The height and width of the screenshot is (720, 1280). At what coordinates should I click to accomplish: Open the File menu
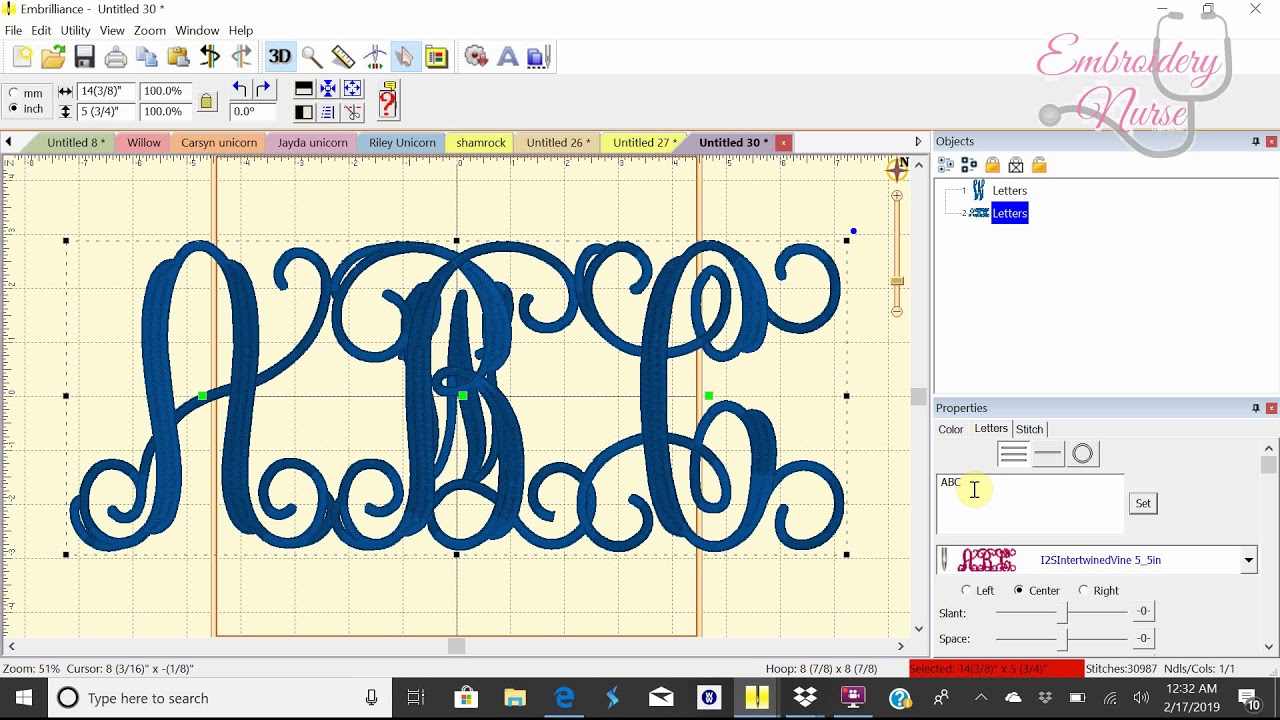click(x=13, y=31)
